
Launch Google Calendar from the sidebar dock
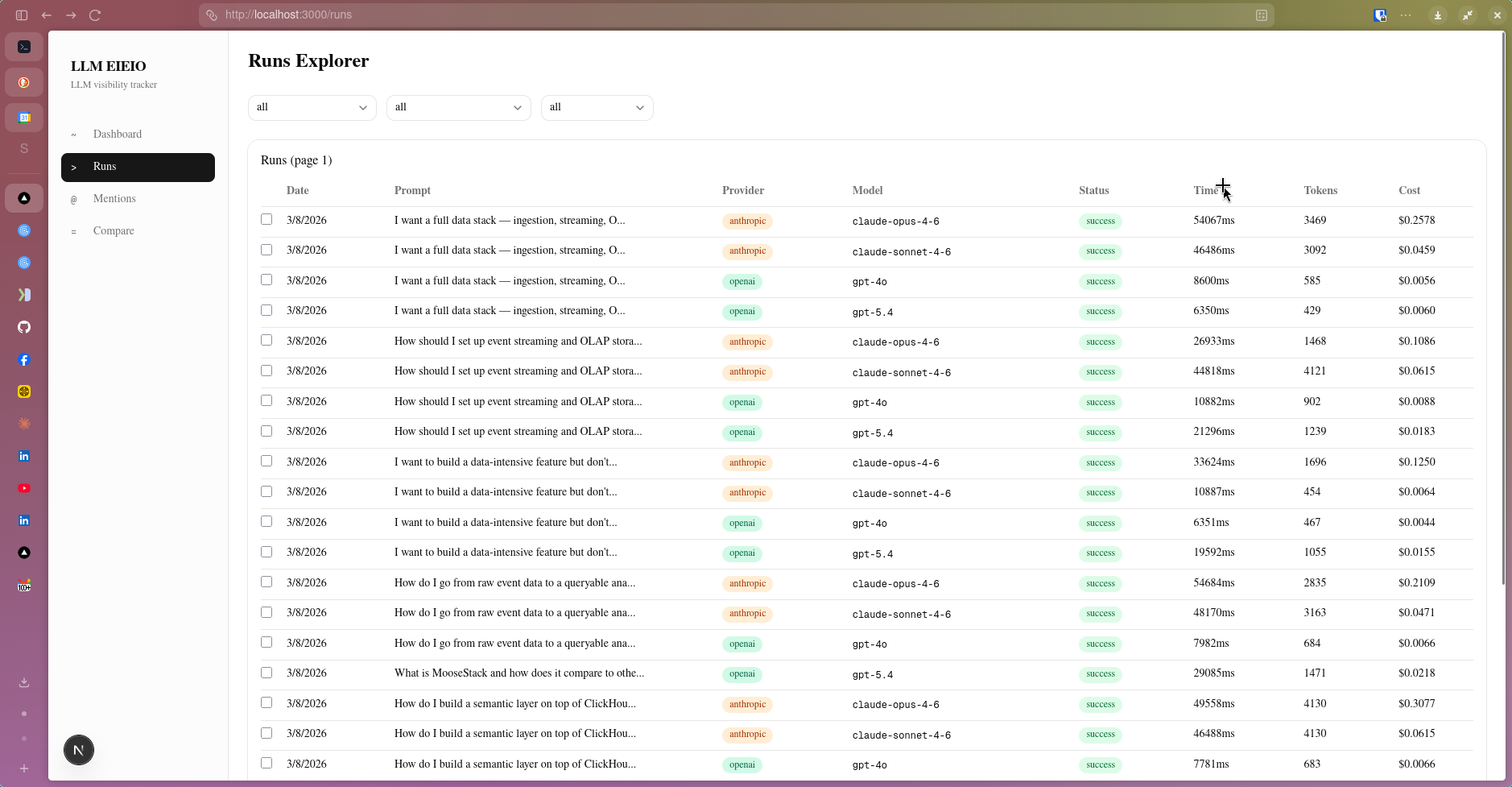point(23,117)
